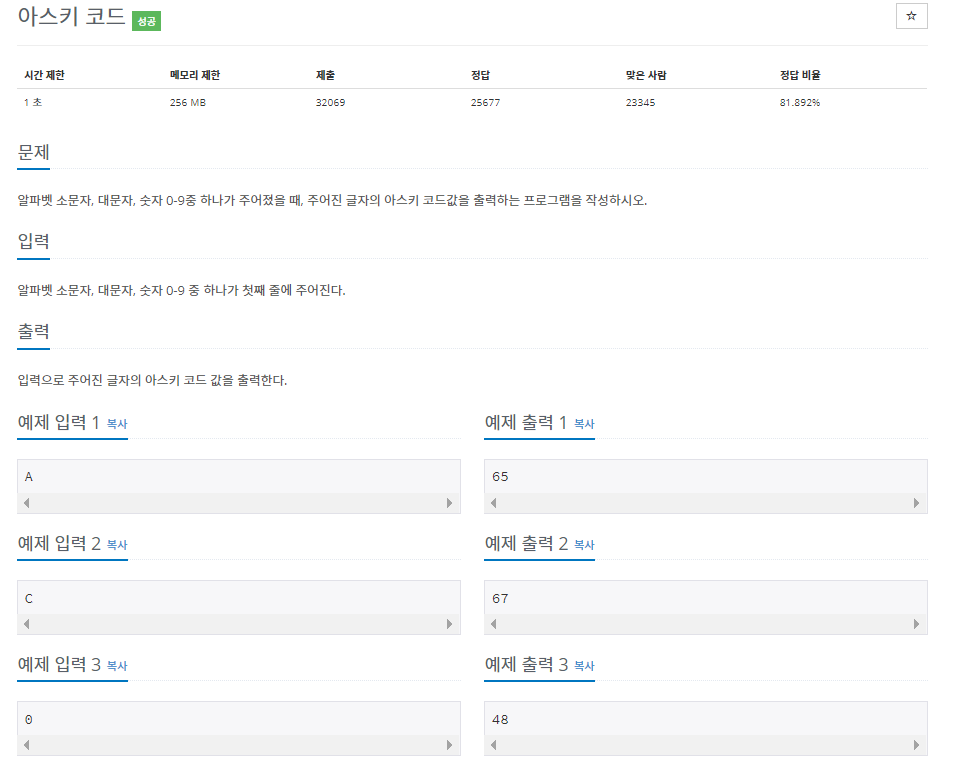Image resolution: width=964 pixels, height=769 pixels.
Task: Click the 1 초 time limit value
Action: tap(33, 103)
